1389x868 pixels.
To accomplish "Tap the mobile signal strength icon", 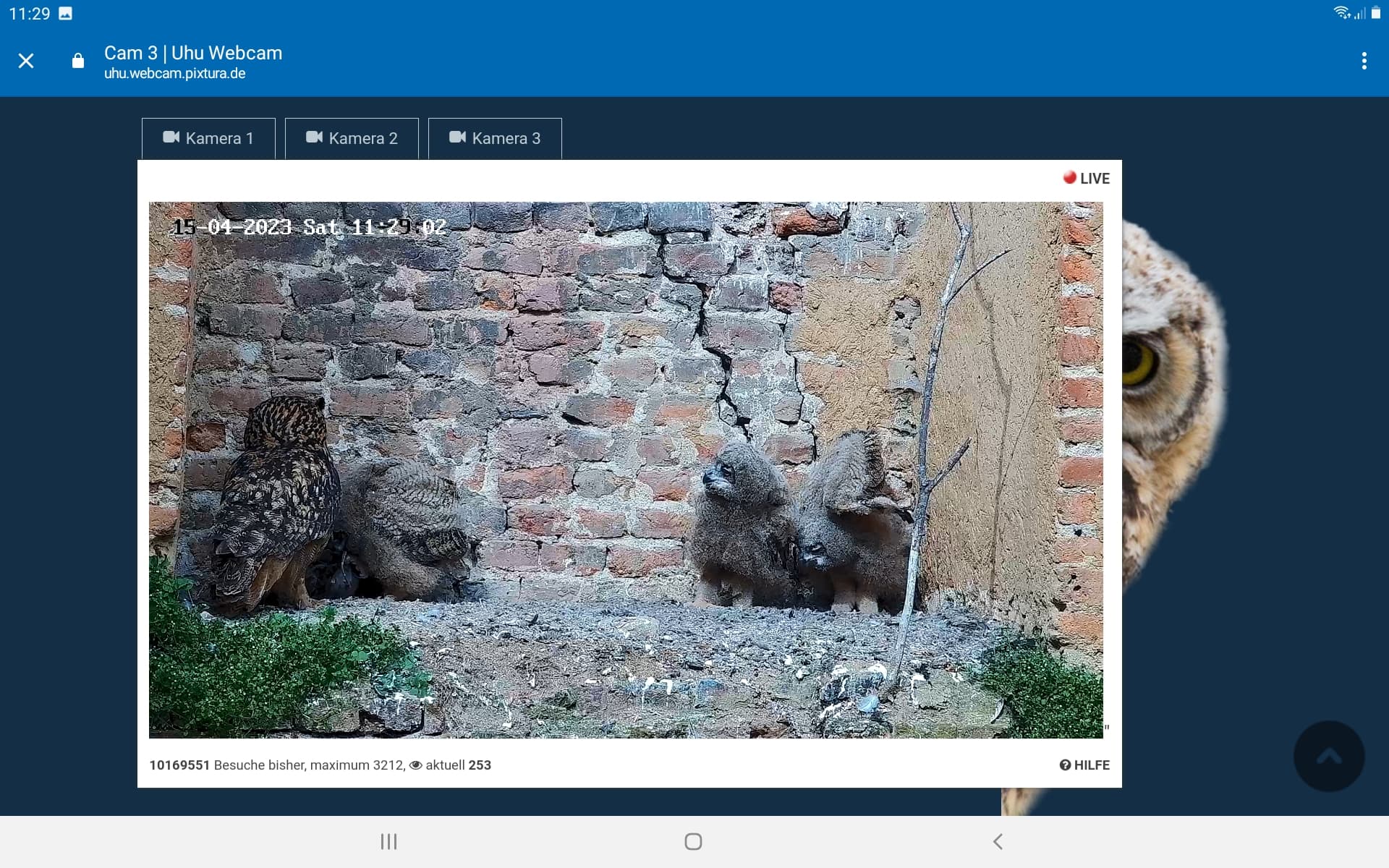I will (1360, 13).
